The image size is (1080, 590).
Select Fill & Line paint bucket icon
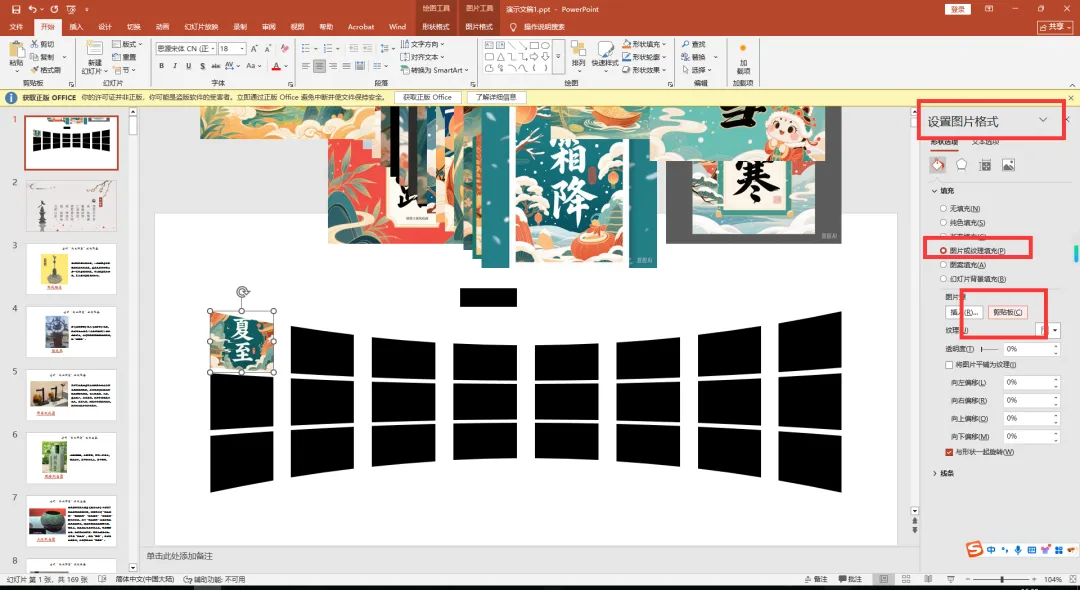937,165
